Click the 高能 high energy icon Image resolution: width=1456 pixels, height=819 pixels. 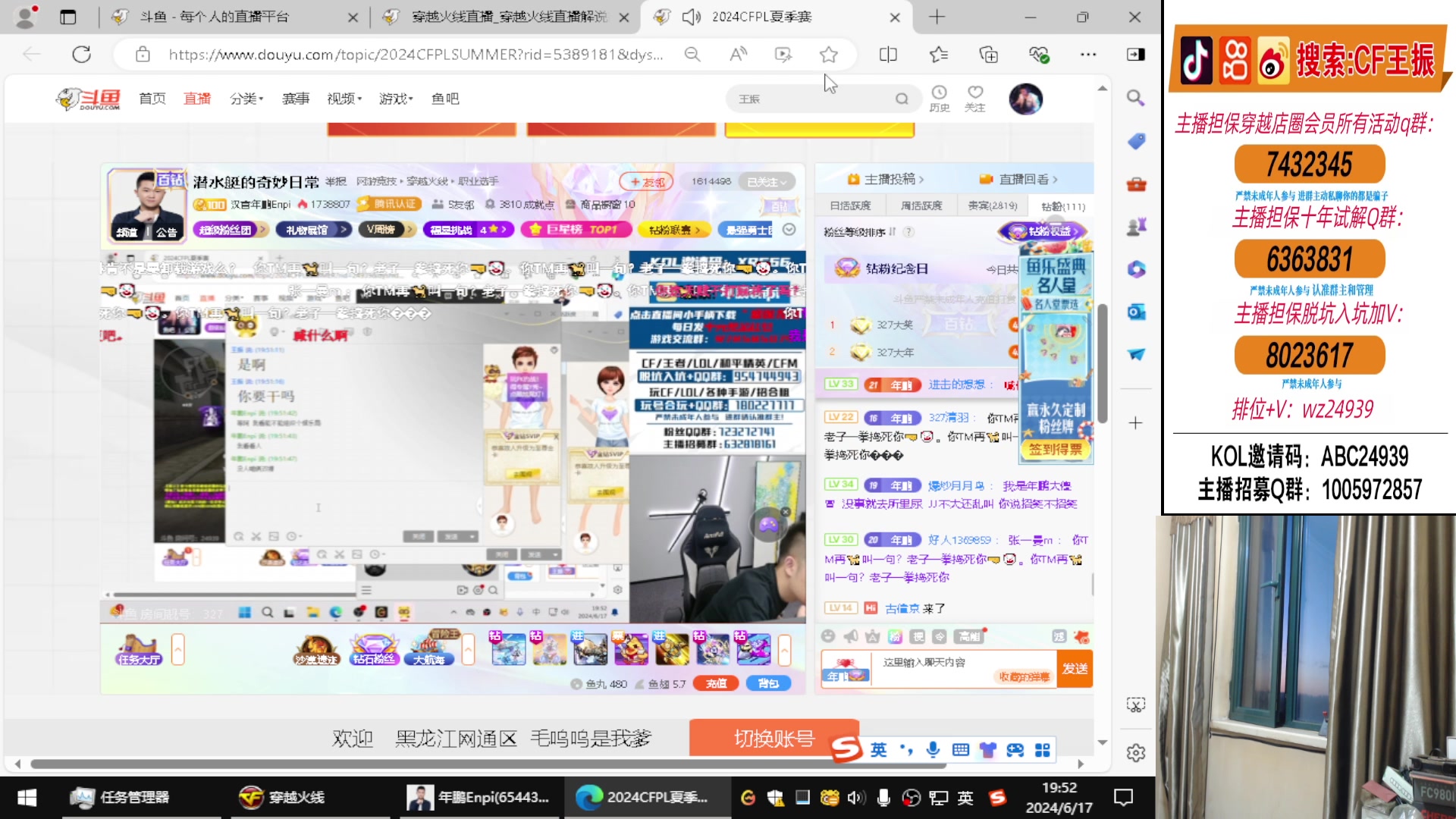point(969,636)
